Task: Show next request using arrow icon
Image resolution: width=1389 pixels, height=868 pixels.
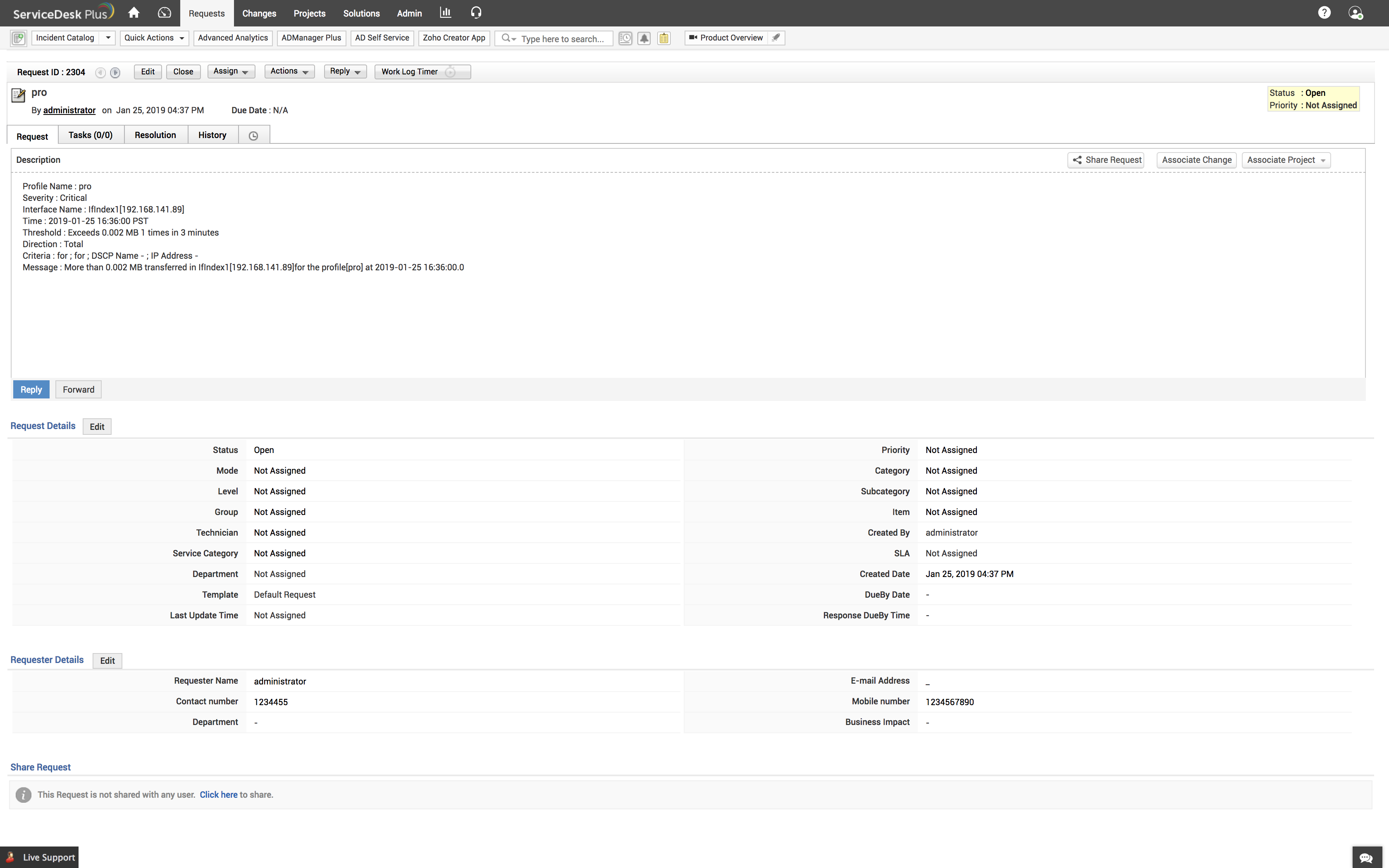Action: click(x=115, y=72)
